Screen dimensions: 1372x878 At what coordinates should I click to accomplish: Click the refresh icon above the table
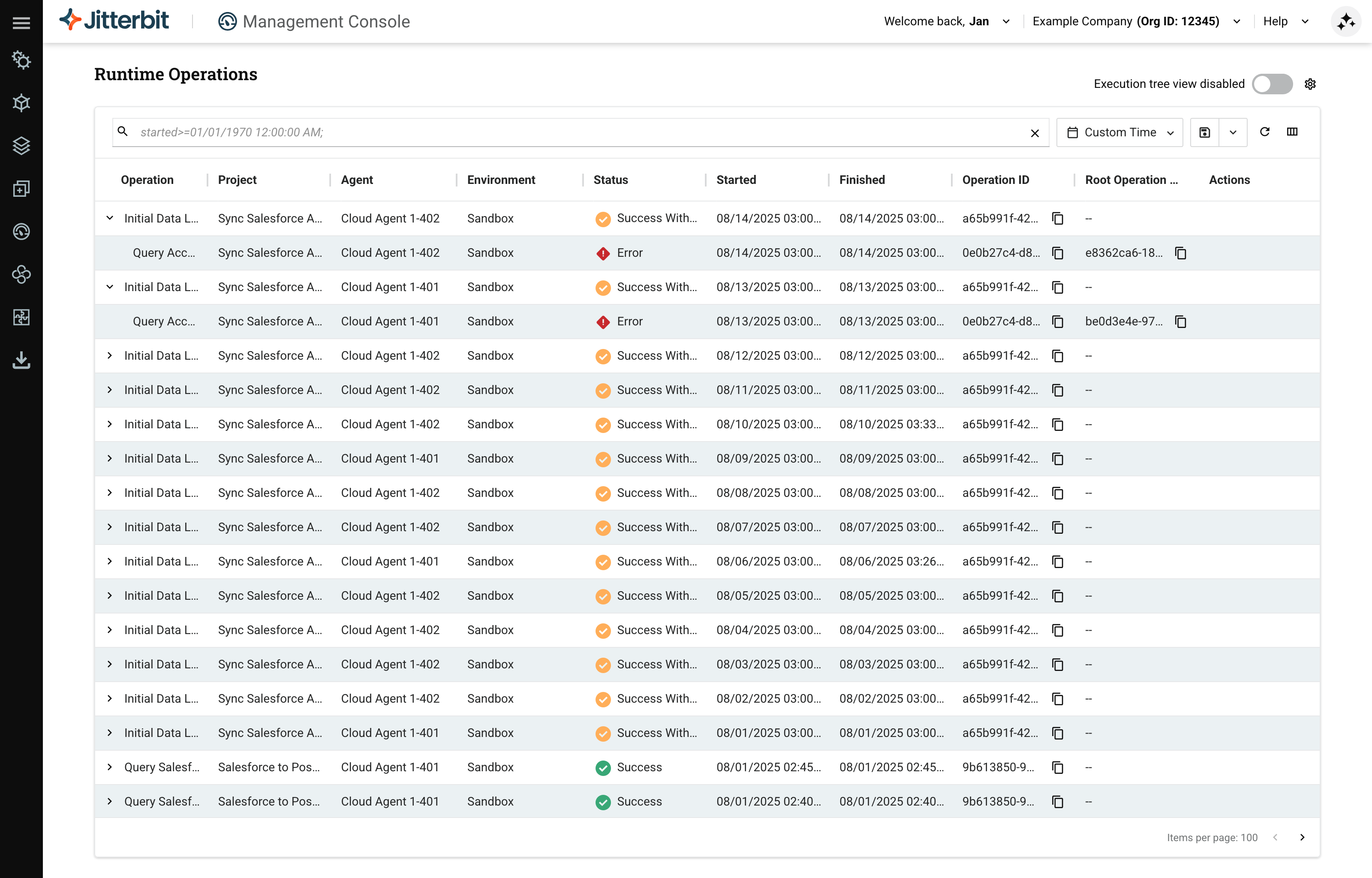click(x=1265, y=132)
